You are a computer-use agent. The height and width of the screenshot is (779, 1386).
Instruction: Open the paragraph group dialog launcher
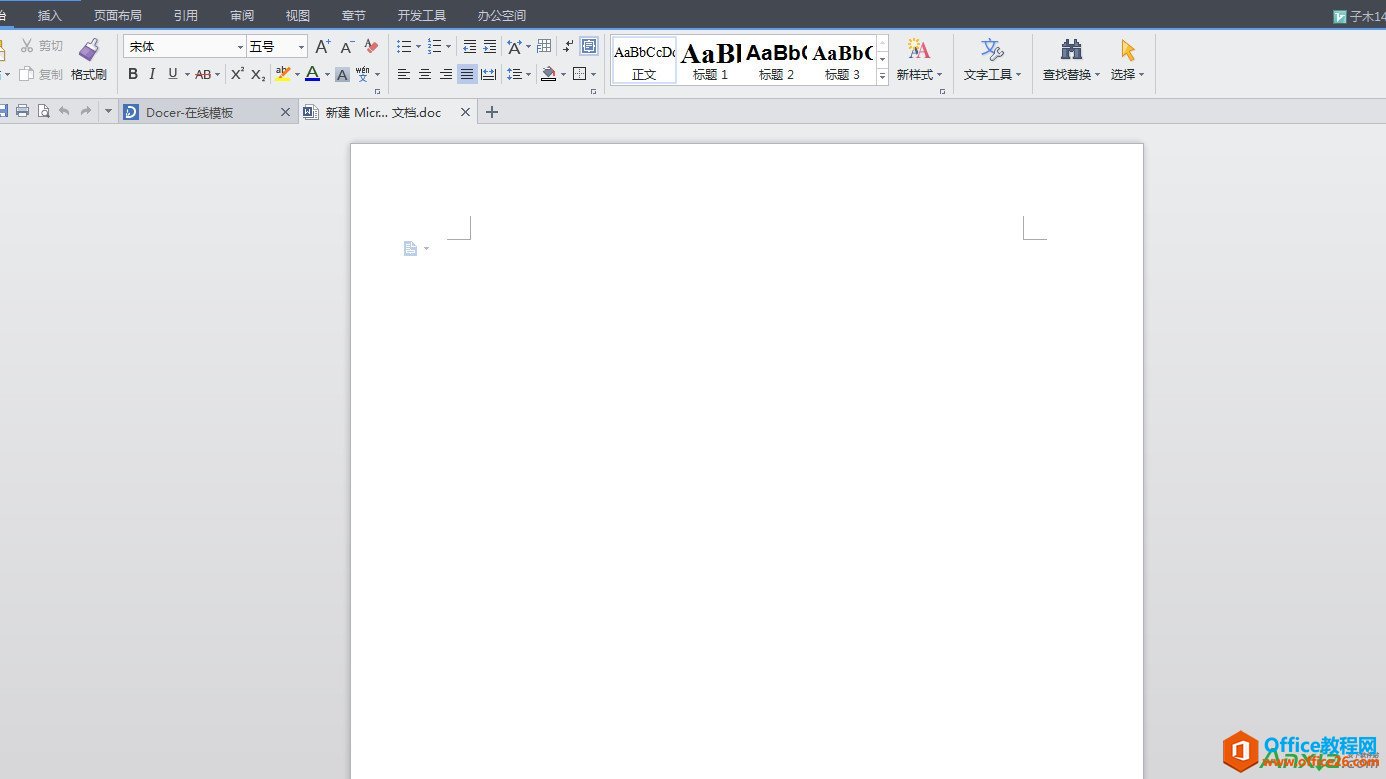point(593,91)
